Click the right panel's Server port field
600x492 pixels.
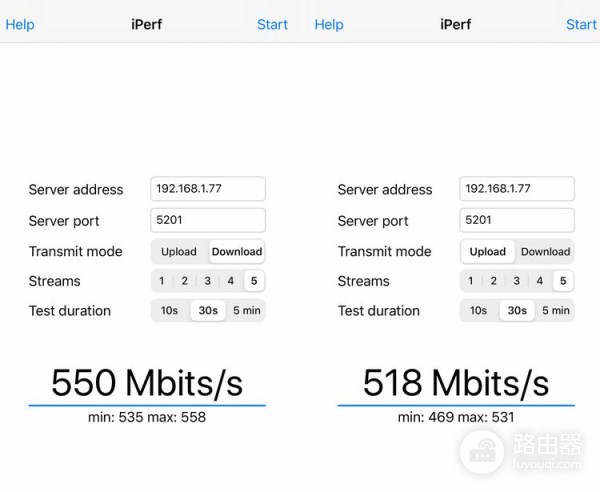coord(517,220)
